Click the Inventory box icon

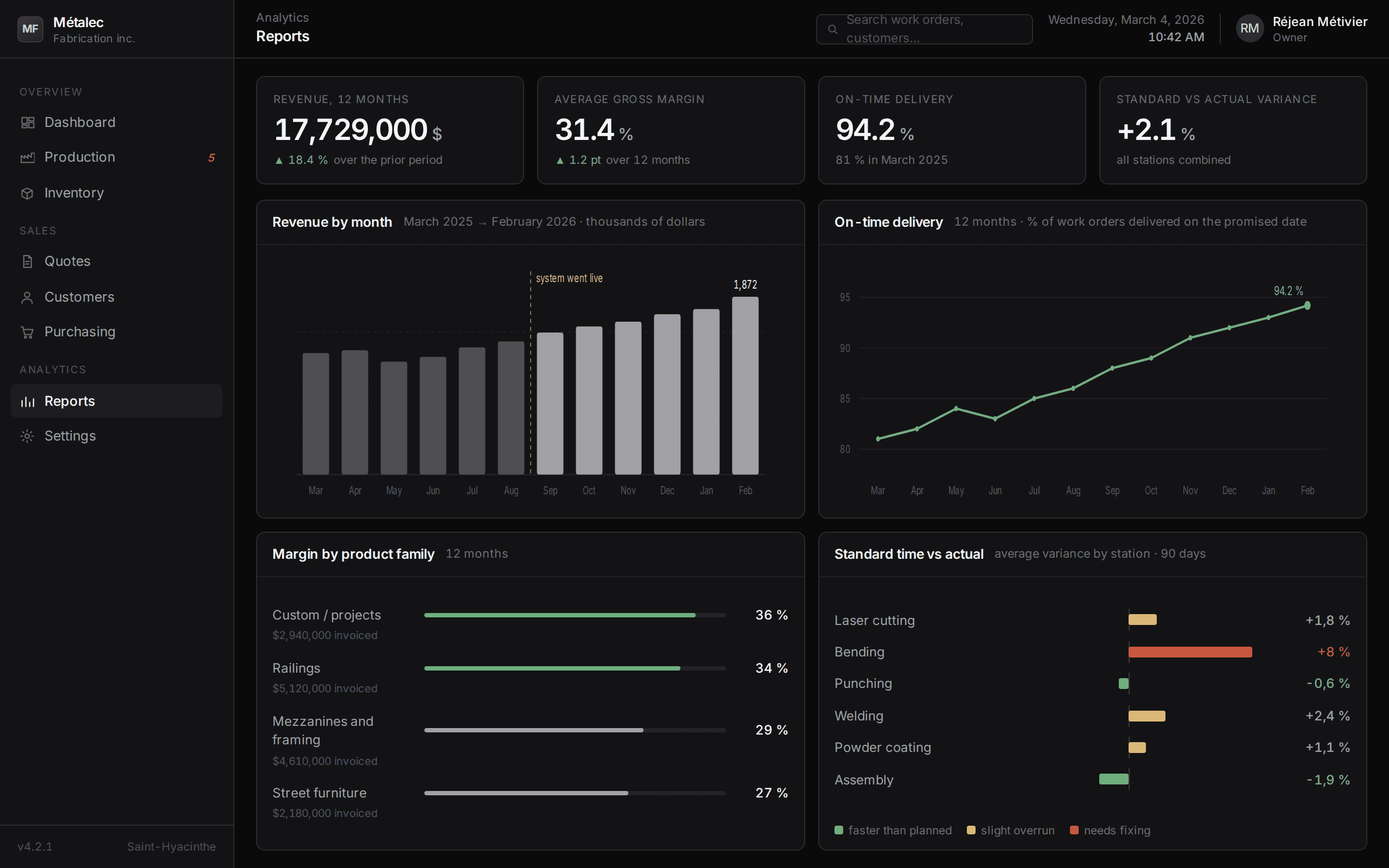(x=27, y=193)
